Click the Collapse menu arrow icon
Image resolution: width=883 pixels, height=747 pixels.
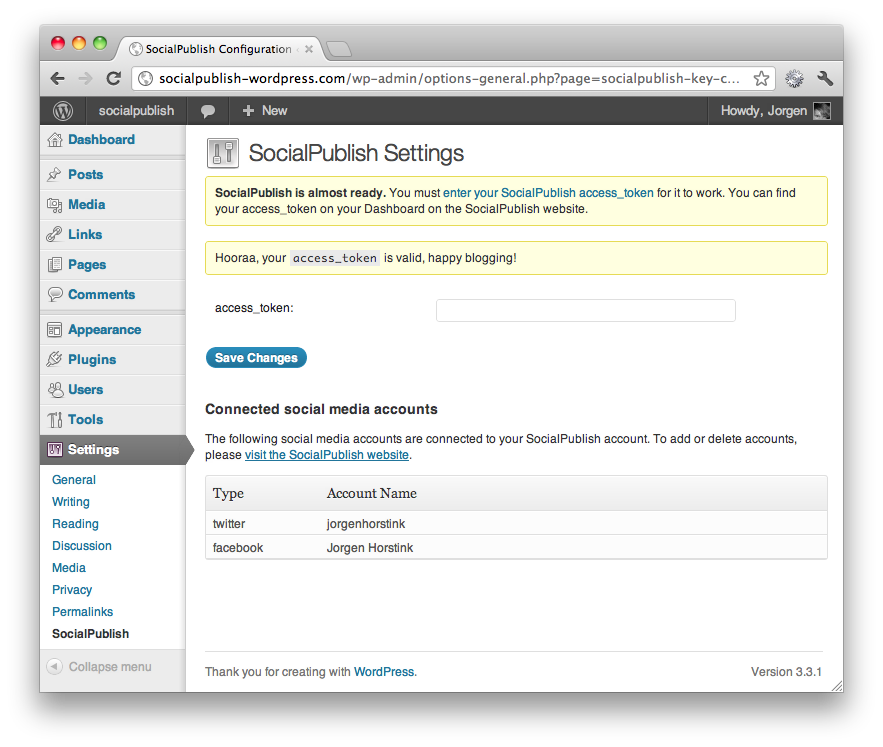coord(55,666)
